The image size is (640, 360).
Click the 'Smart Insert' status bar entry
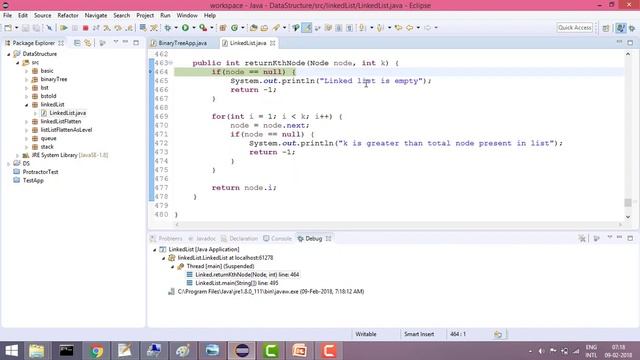[419, 334]
